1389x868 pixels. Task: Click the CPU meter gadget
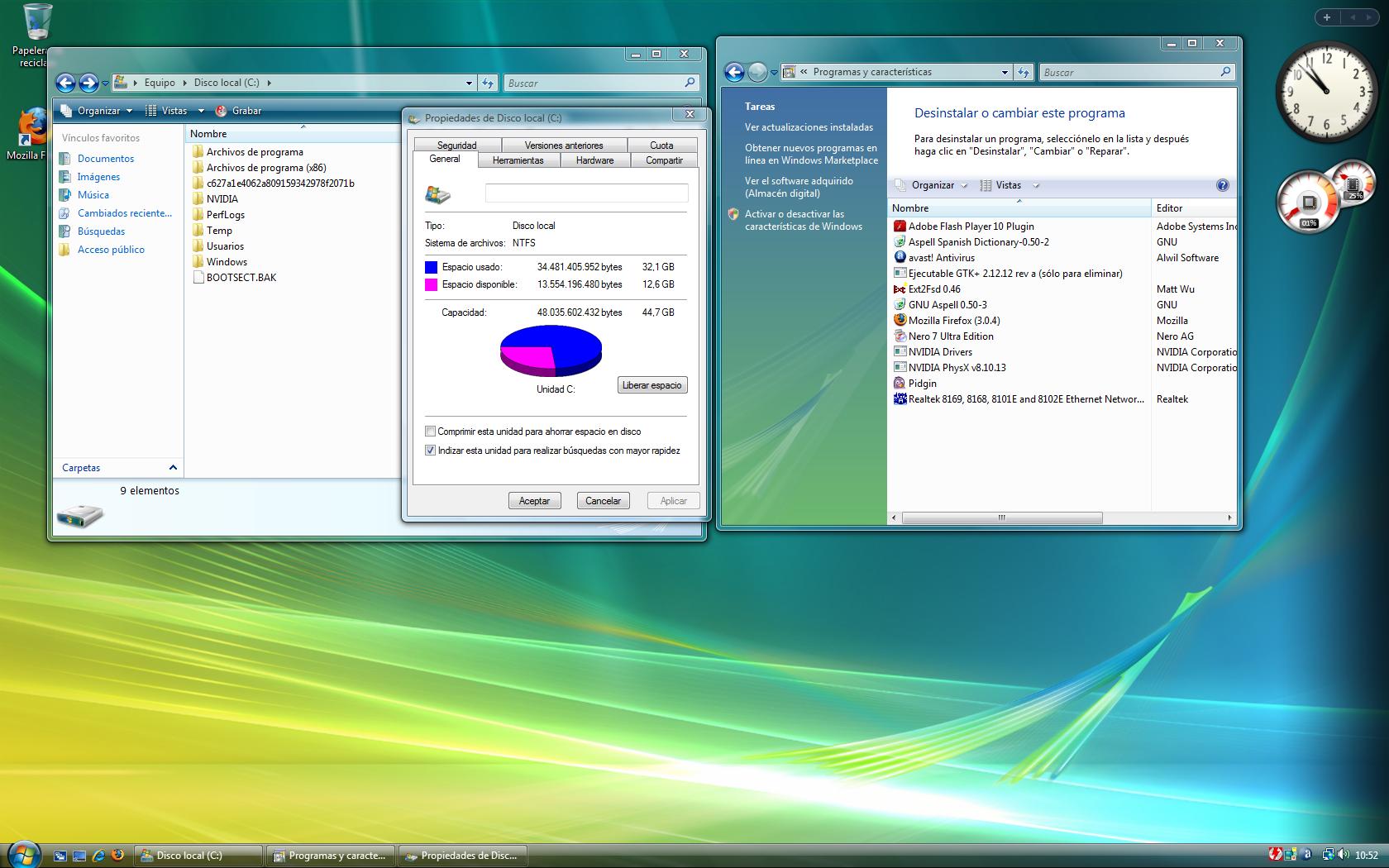coord(1310,203)
